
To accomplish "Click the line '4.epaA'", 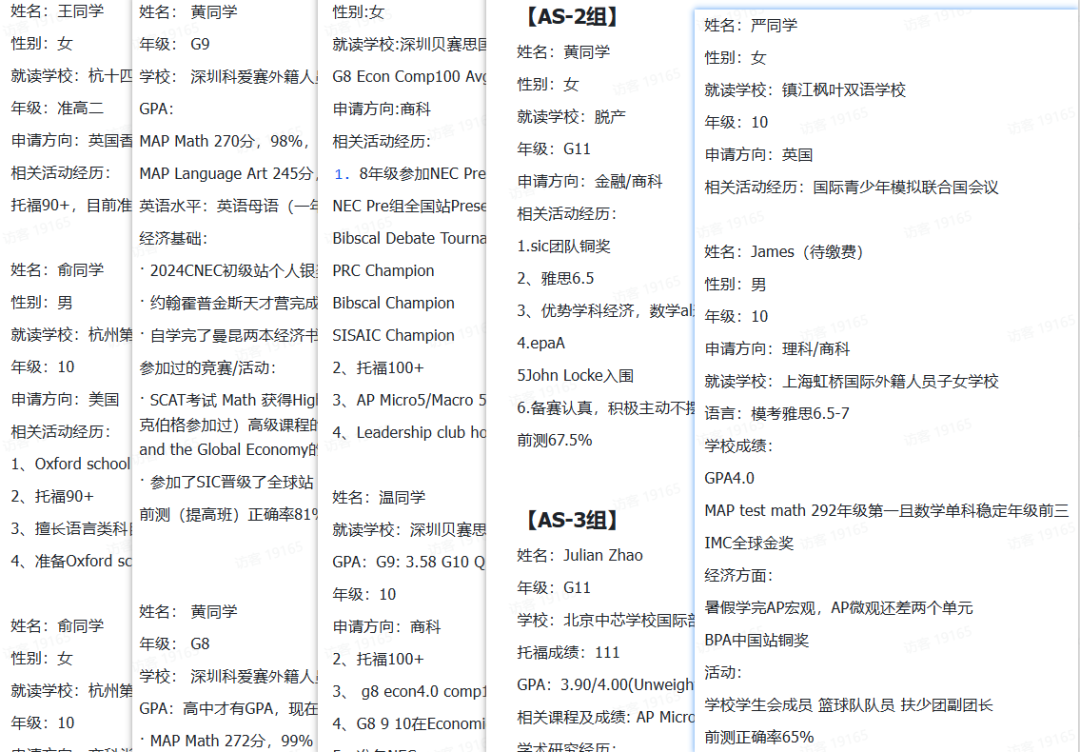I will point(541,343).
